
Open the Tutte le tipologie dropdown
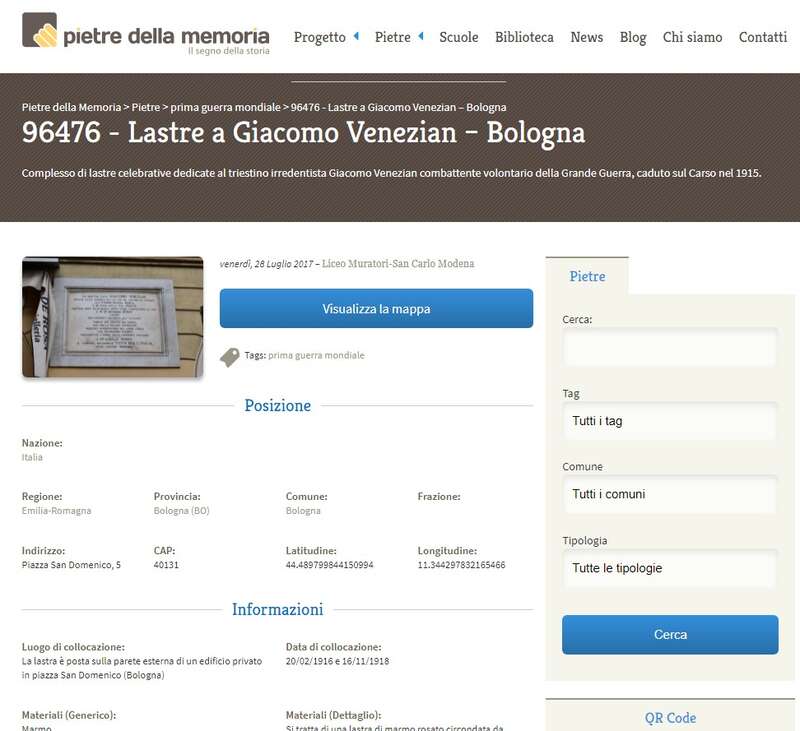(669, 568)
